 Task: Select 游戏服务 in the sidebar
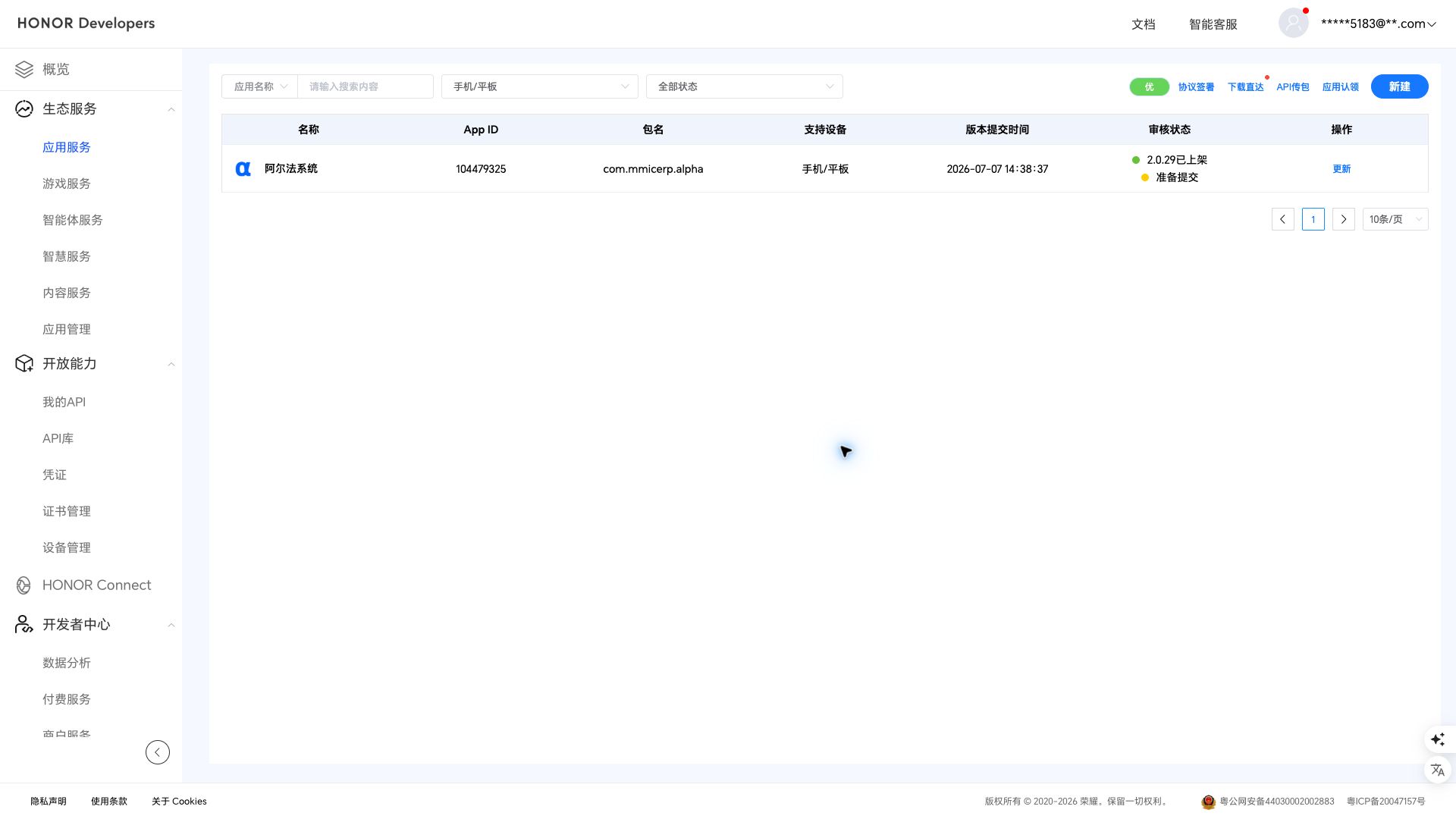(67, 184)
